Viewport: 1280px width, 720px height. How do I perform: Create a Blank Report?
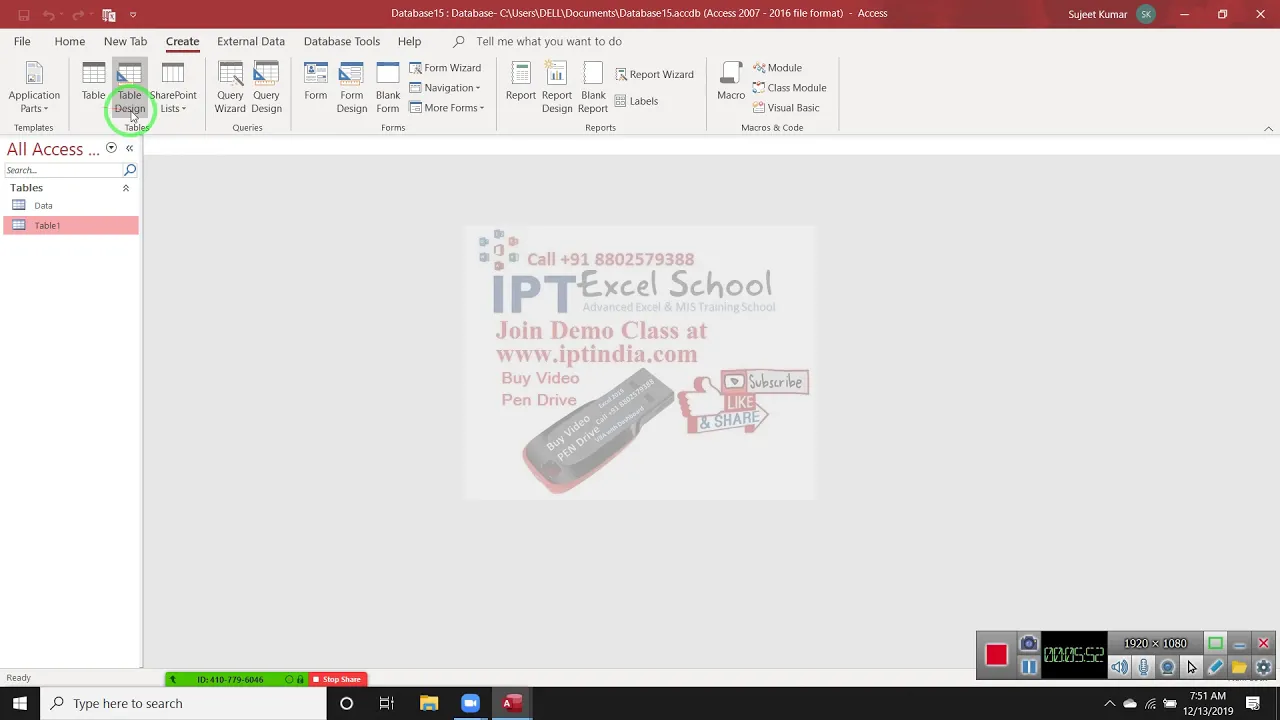pyautogui.click(x=593, y=88)
